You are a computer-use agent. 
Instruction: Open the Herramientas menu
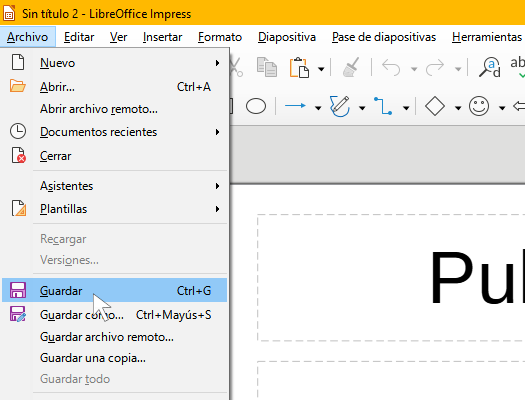[487, 37]
